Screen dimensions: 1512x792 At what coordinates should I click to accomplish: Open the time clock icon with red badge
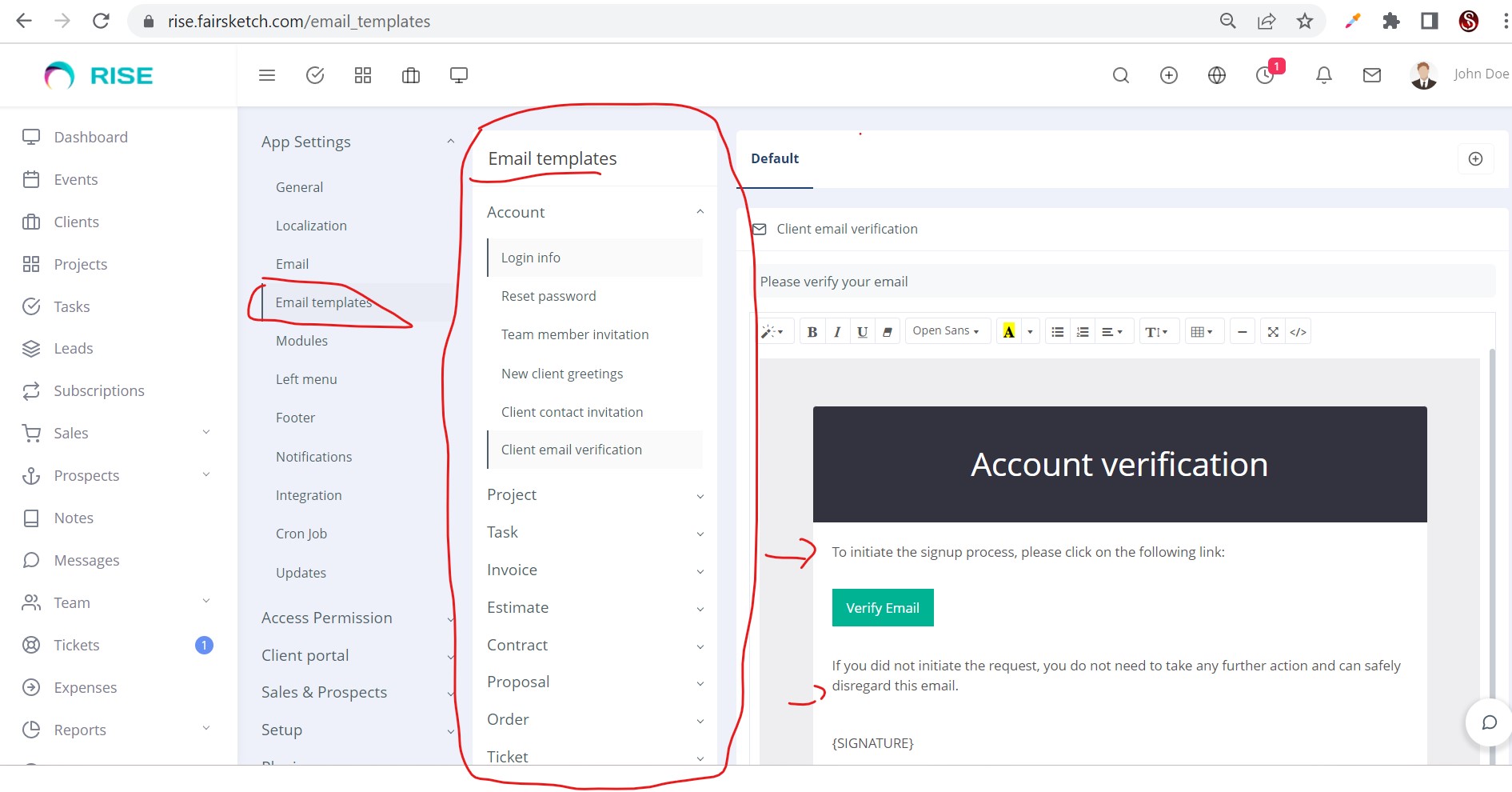tap(1267, 74)
